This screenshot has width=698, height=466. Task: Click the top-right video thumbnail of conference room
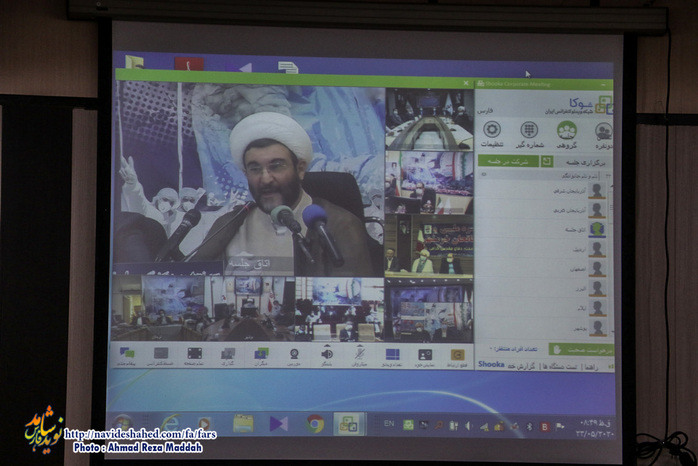(x=429, y=118)
